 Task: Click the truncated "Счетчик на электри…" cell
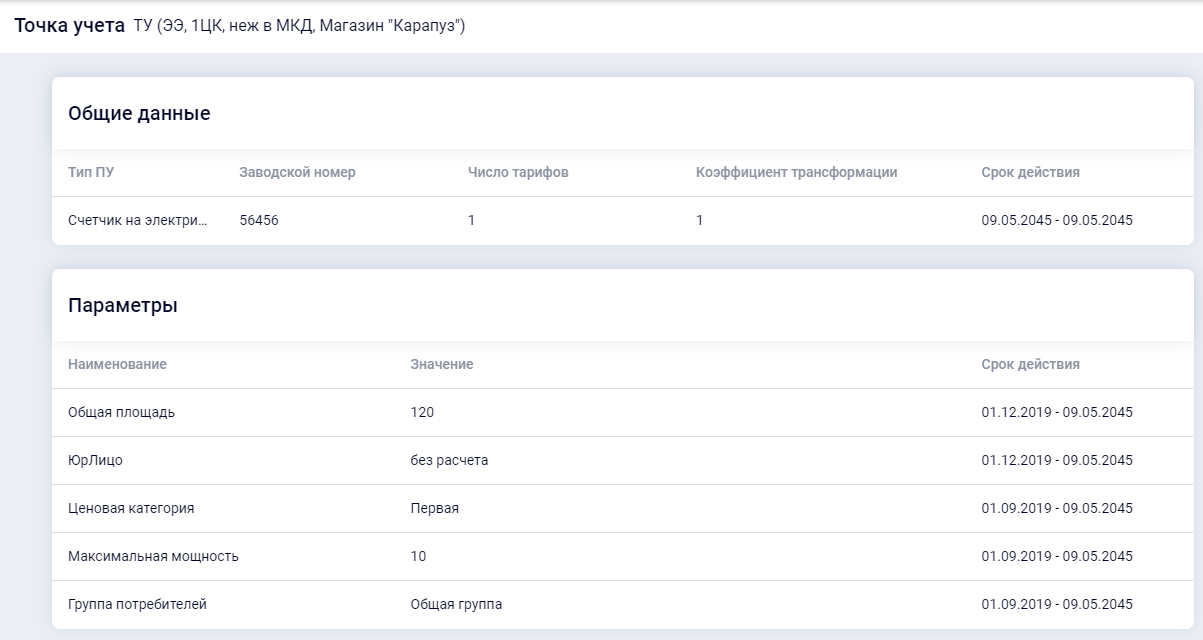pyautogui.click(x=138, y=220)
